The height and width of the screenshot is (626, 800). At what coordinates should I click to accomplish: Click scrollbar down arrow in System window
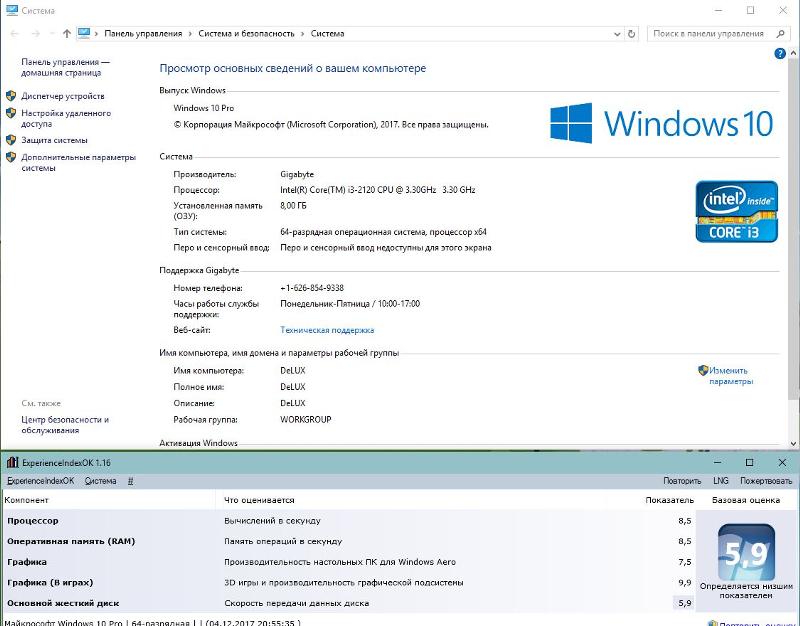pos(793,443)
